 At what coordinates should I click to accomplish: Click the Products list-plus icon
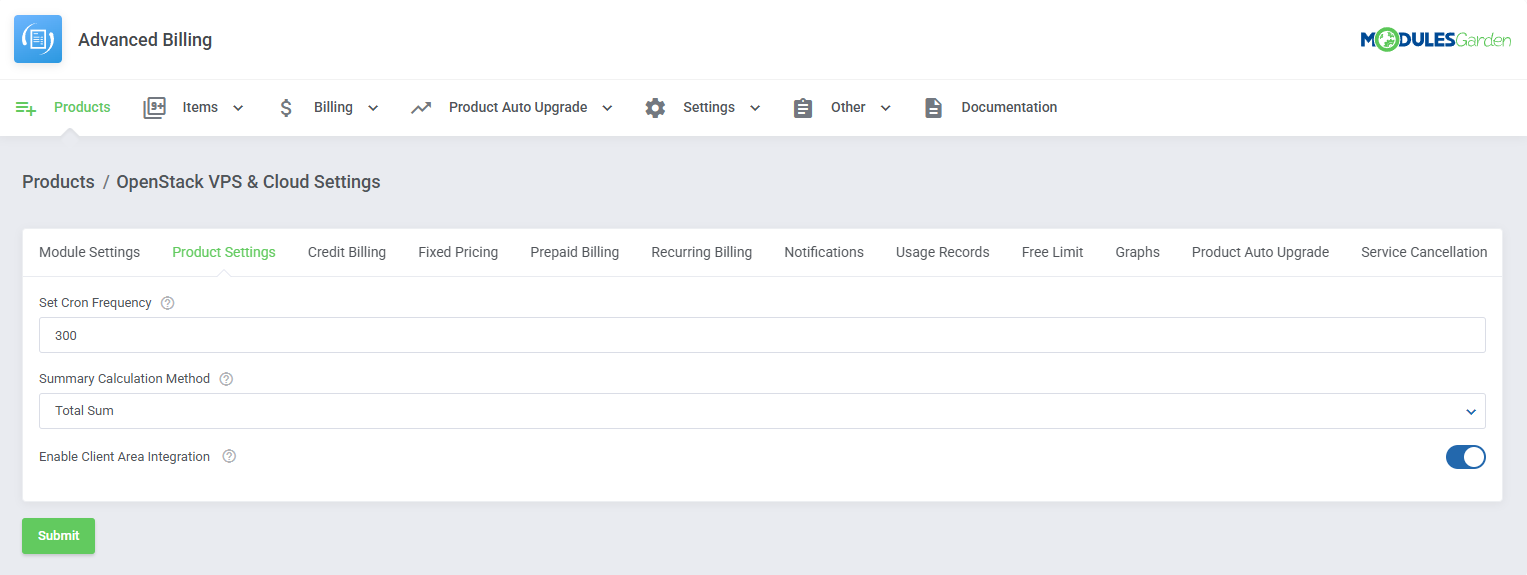tap(26, 108)
